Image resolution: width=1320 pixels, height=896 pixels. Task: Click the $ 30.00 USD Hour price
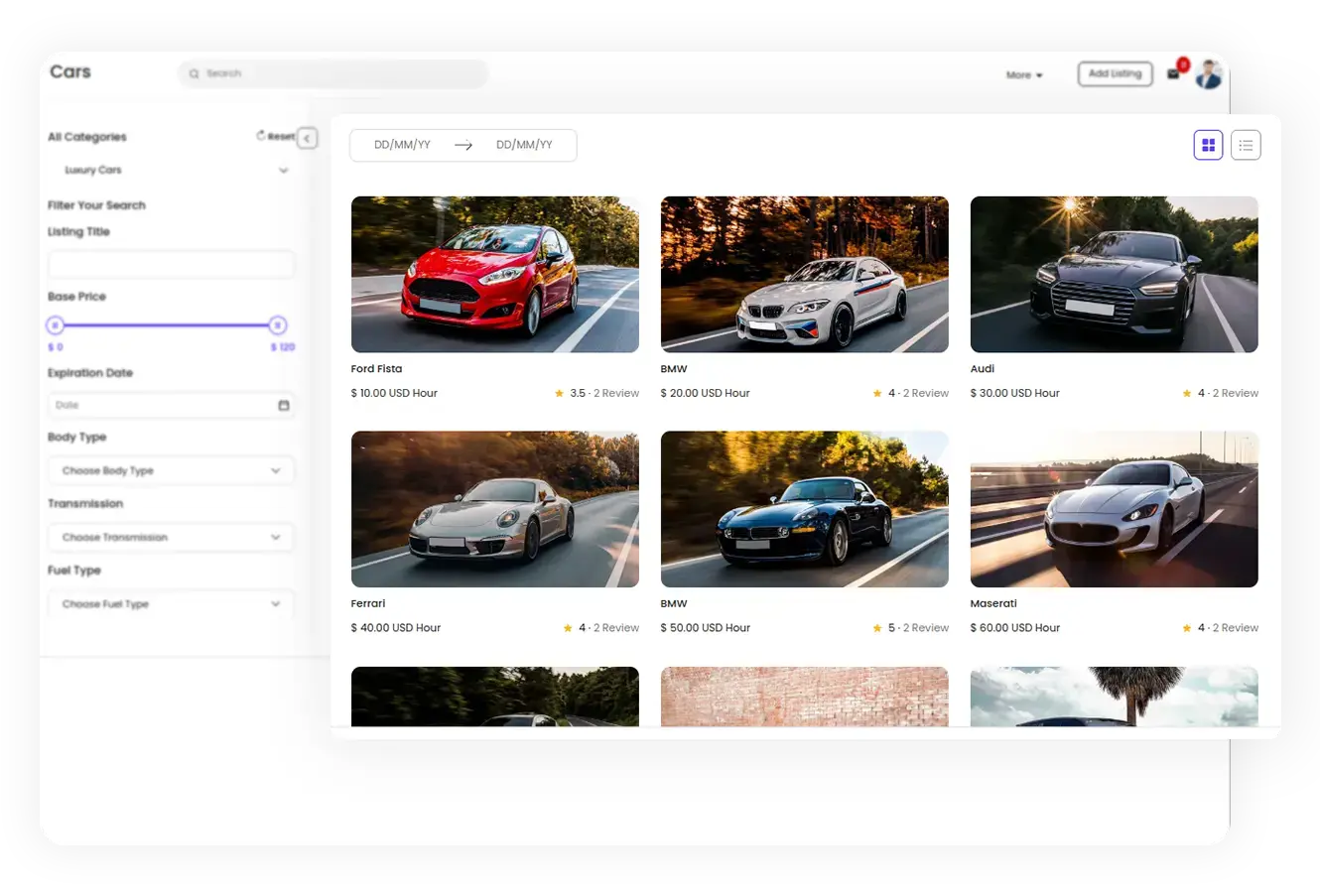[1014, 393]
